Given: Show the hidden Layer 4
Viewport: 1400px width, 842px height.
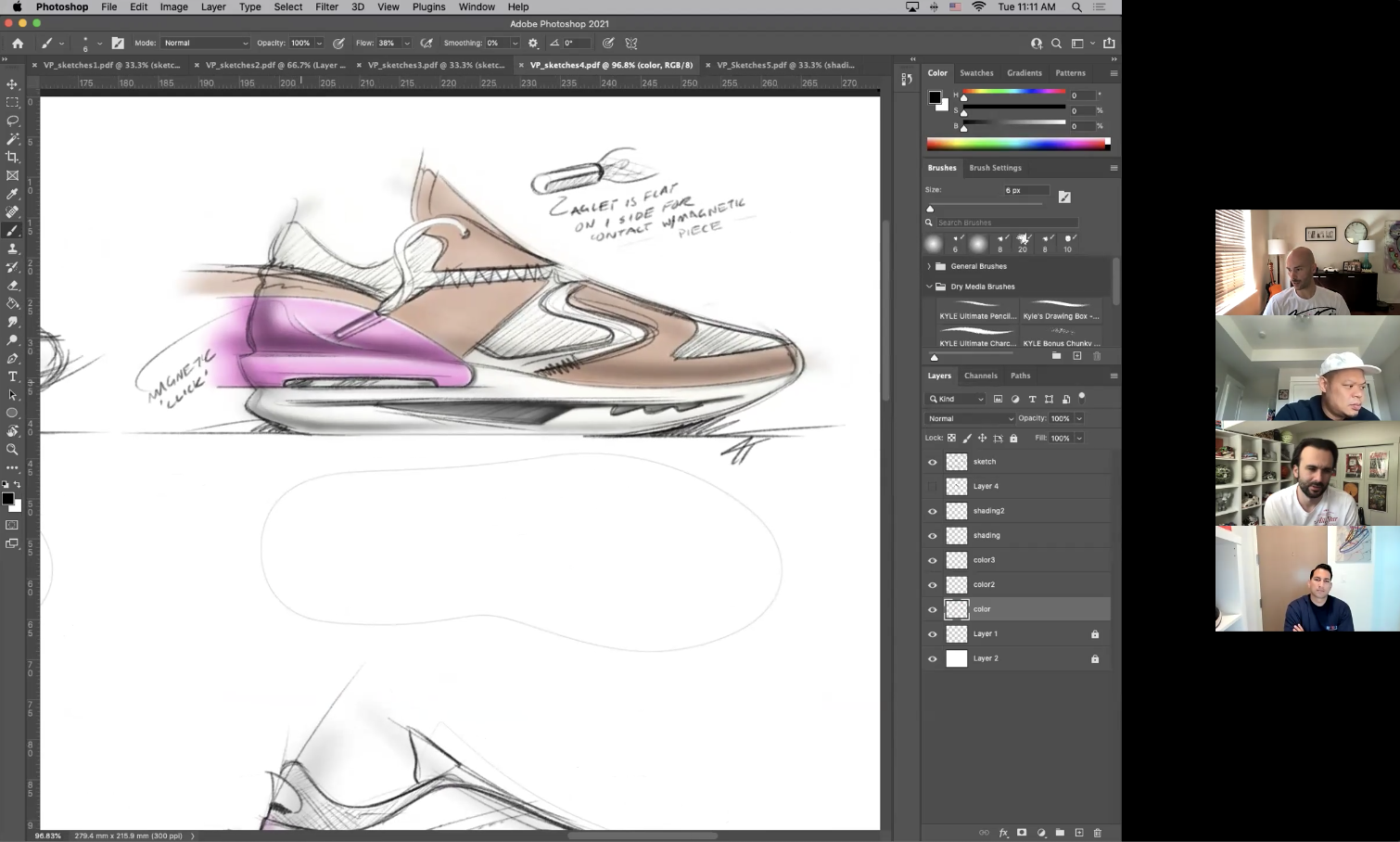Looking at the screenshot, I should pos(933,486).
